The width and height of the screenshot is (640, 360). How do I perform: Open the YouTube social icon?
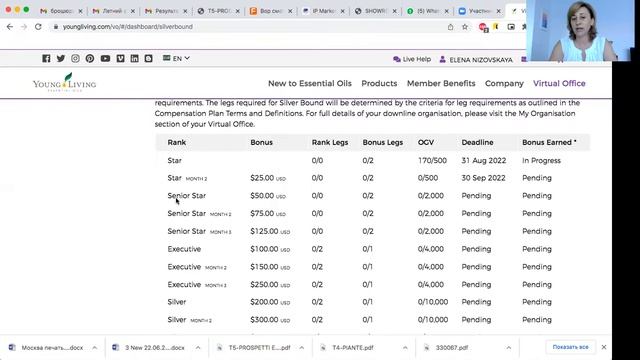pyautogui.click(x=105, y=58)
